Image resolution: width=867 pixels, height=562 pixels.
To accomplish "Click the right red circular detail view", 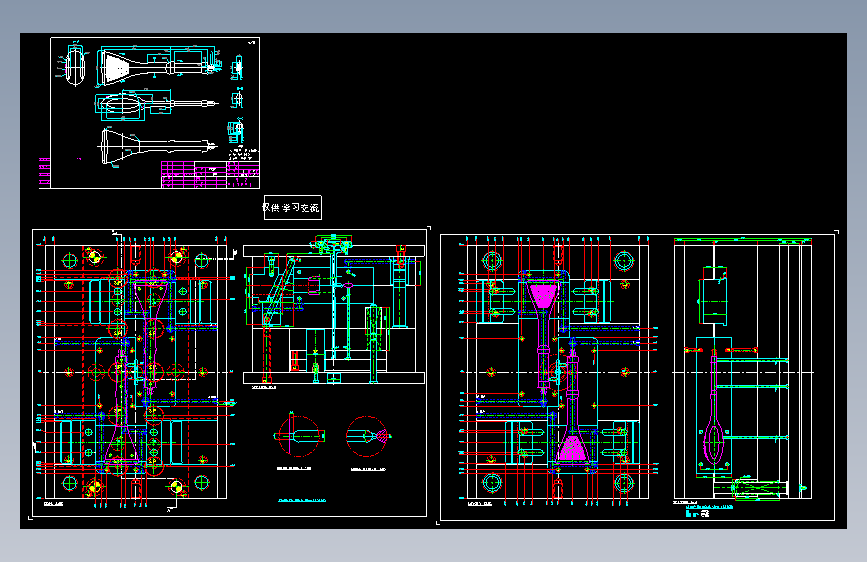I will tap(368, 436).
